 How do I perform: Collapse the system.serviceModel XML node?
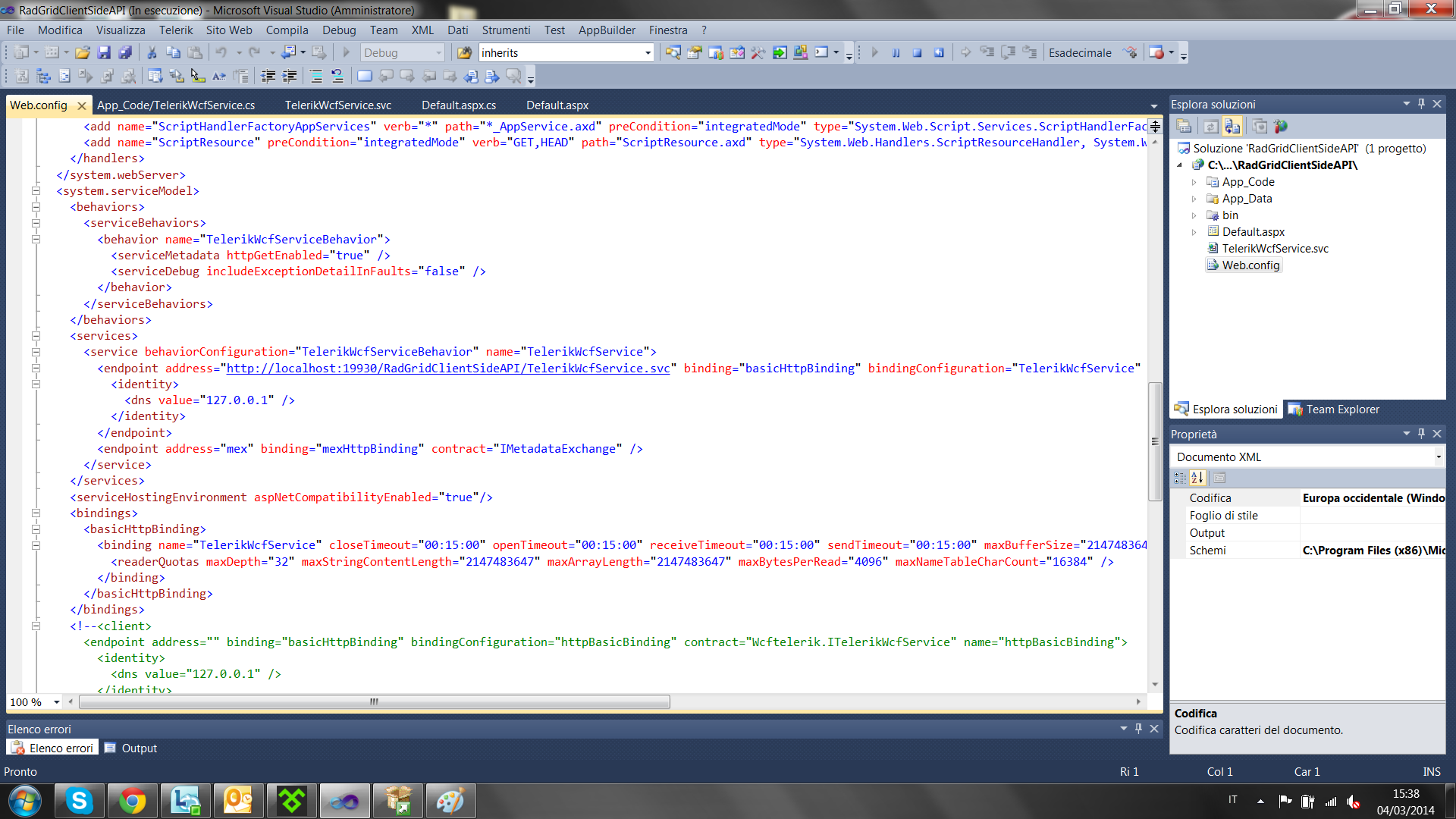point(36,191)
